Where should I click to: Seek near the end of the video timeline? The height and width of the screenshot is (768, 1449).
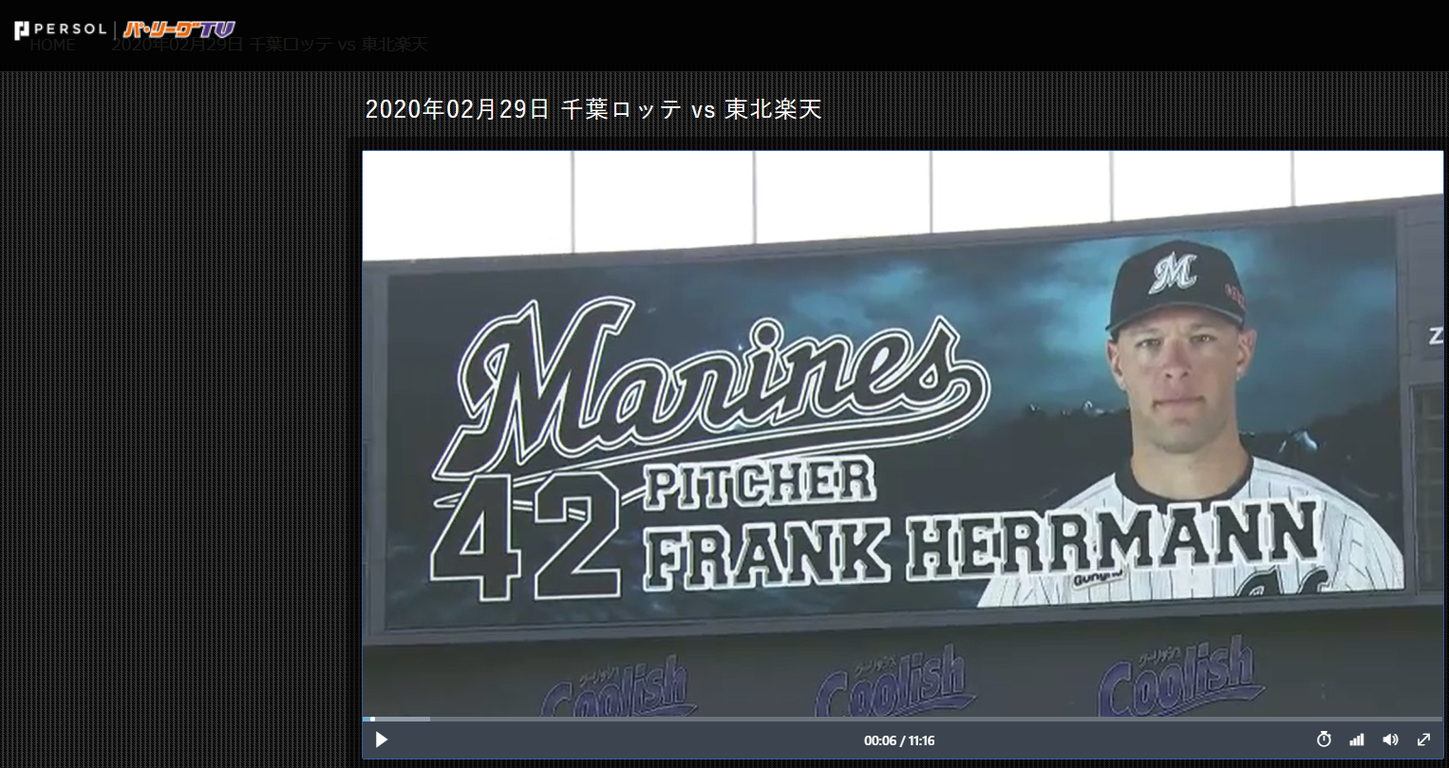1430,719
